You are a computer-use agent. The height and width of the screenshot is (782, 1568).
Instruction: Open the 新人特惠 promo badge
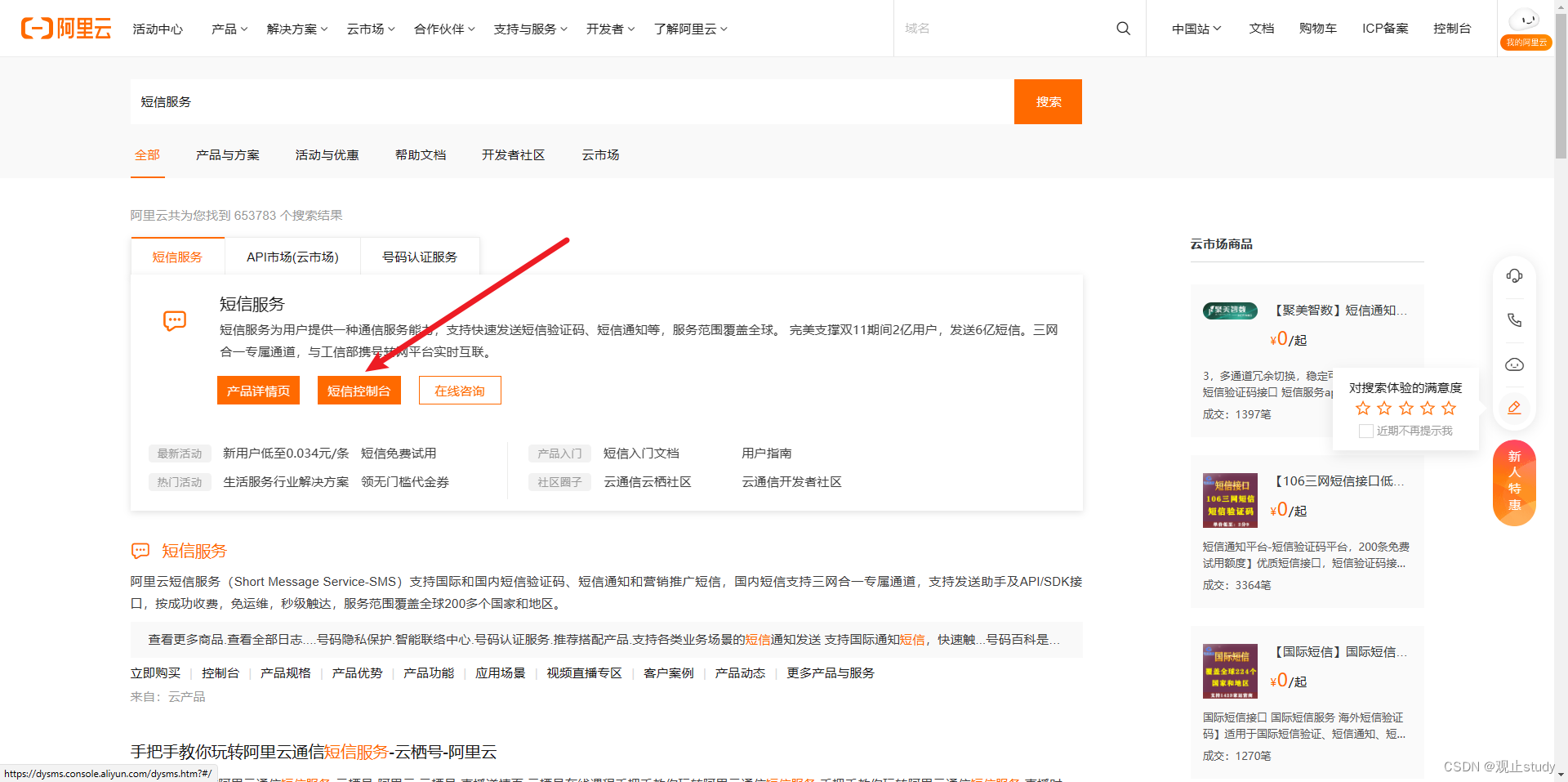(1514, 482)
